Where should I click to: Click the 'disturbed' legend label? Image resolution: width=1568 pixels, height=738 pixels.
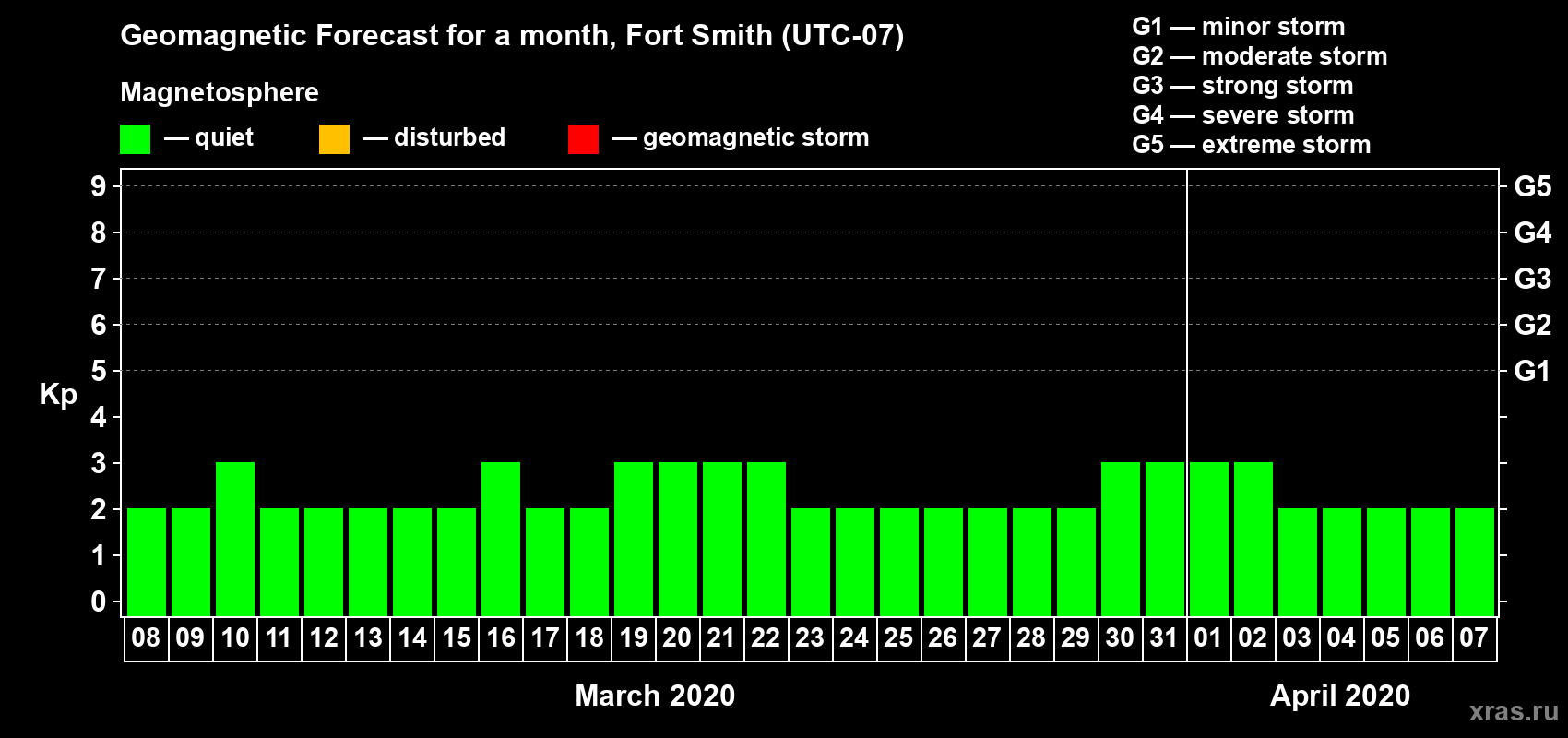pos(449,137)
